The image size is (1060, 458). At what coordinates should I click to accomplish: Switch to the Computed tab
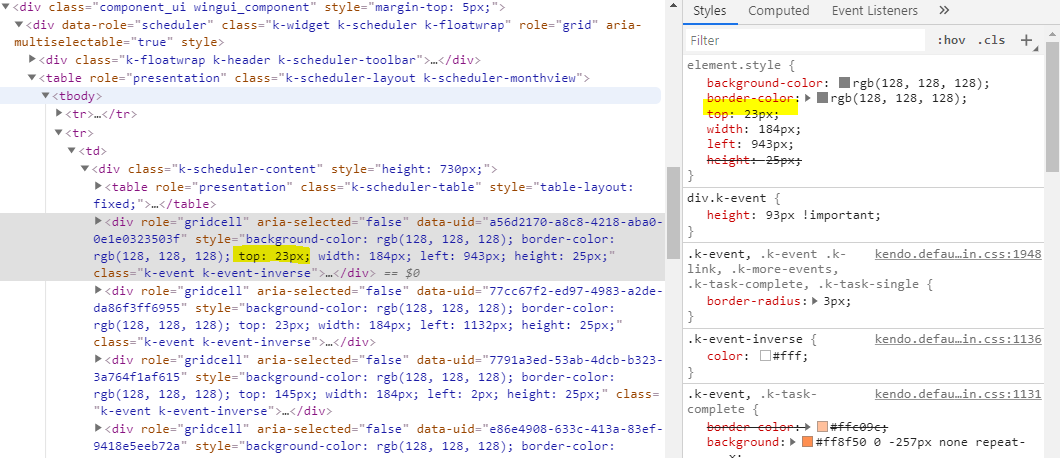pyautogui.click(x=778, y=11)
